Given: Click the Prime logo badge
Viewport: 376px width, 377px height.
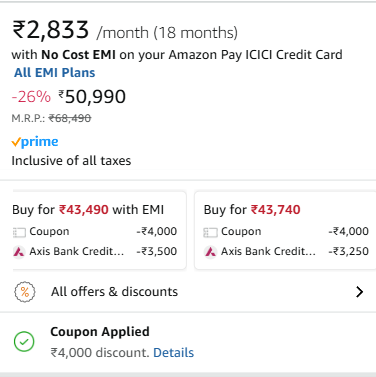Looking at the screenshot, I should click(x=35, y=142).
